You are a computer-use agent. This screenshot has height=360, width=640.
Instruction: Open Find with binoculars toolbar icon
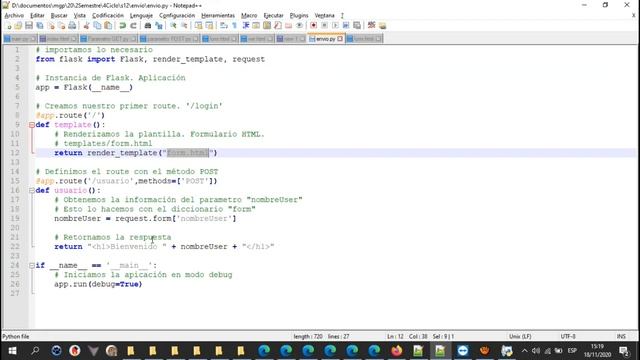click(x=148, y=26)
